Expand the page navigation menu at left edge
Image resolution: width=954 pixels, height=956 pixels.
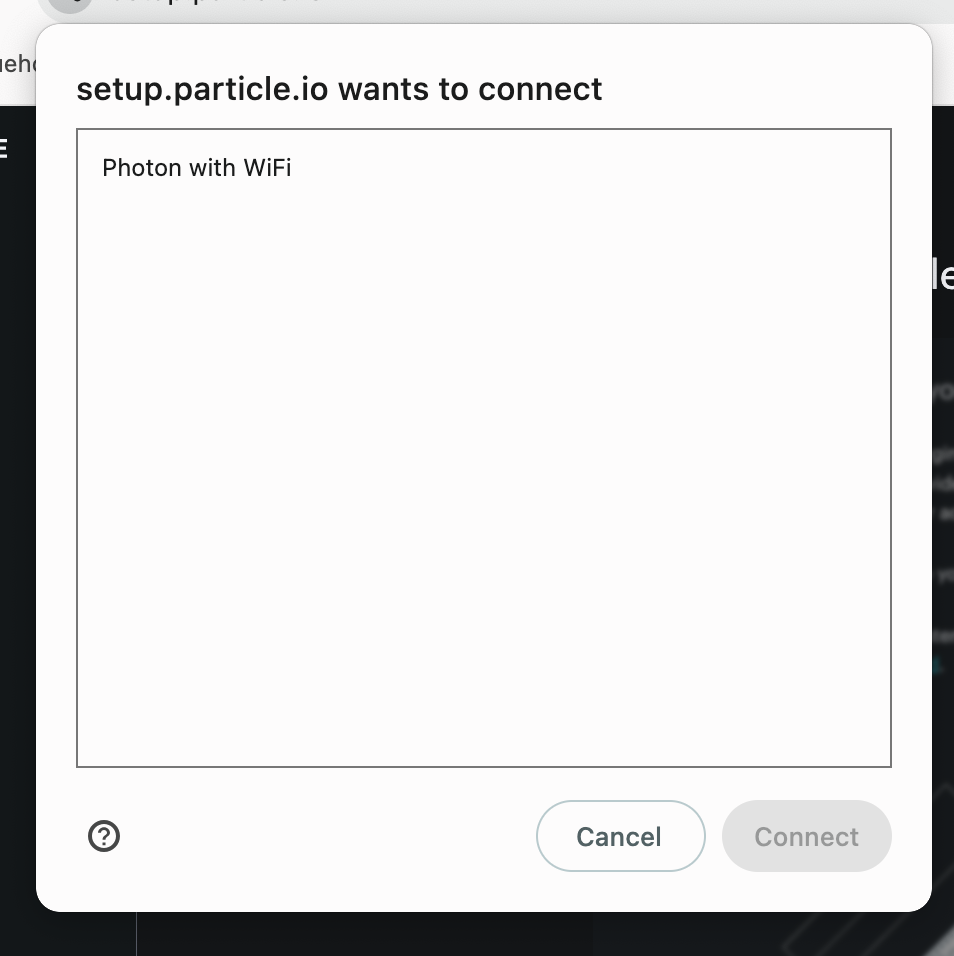coord(4,150)
